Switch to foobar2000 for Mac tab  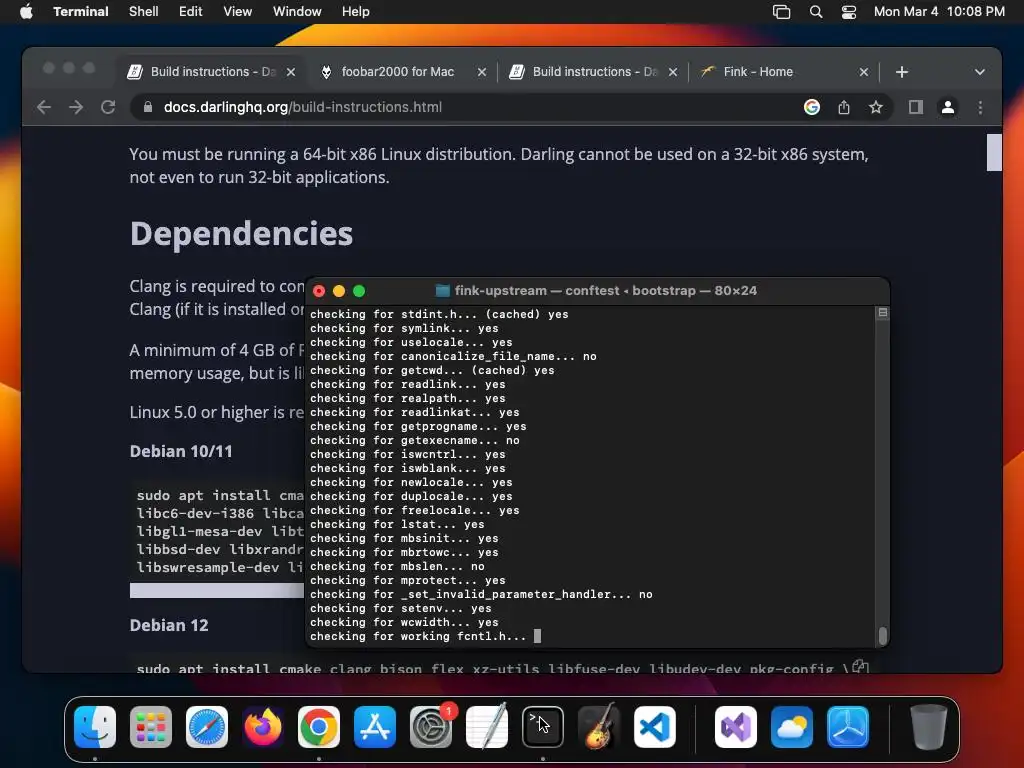(398, 72)
